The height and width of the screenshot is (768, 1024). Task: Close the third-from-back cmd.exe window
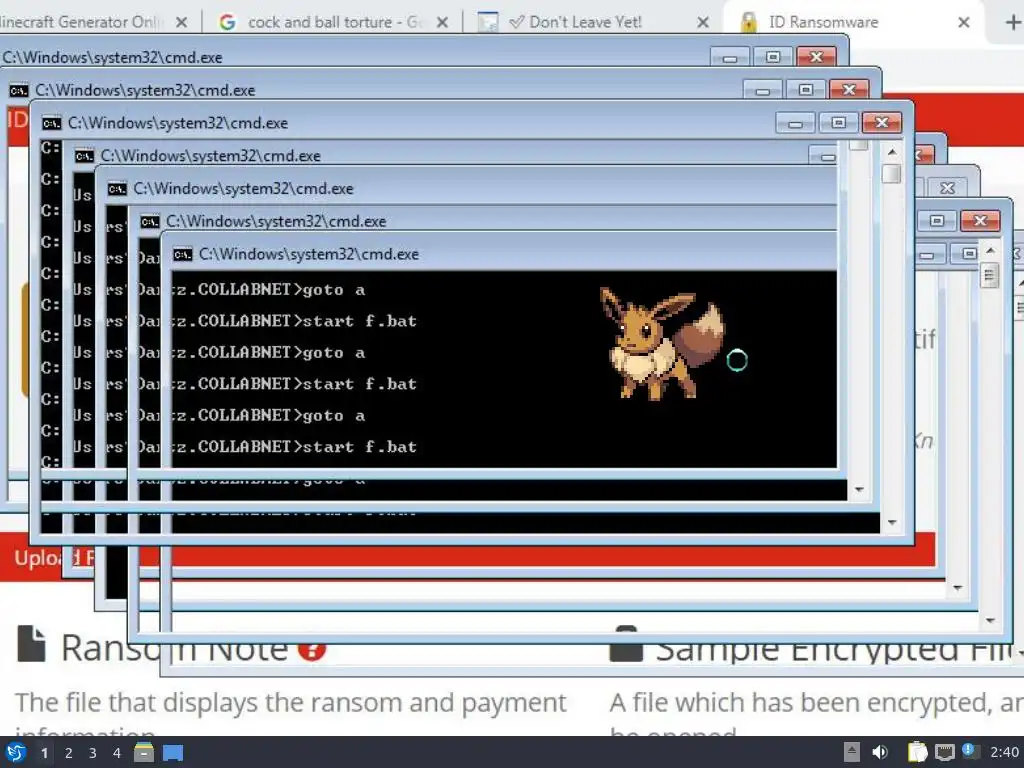click(x=882, y=122)
